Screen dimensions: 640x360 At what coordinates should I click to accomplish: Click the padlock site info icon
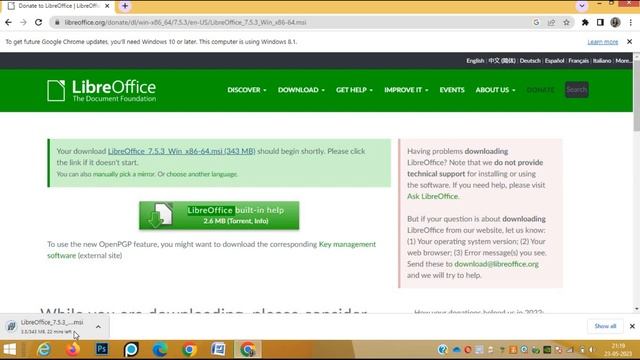coord(57,22)
